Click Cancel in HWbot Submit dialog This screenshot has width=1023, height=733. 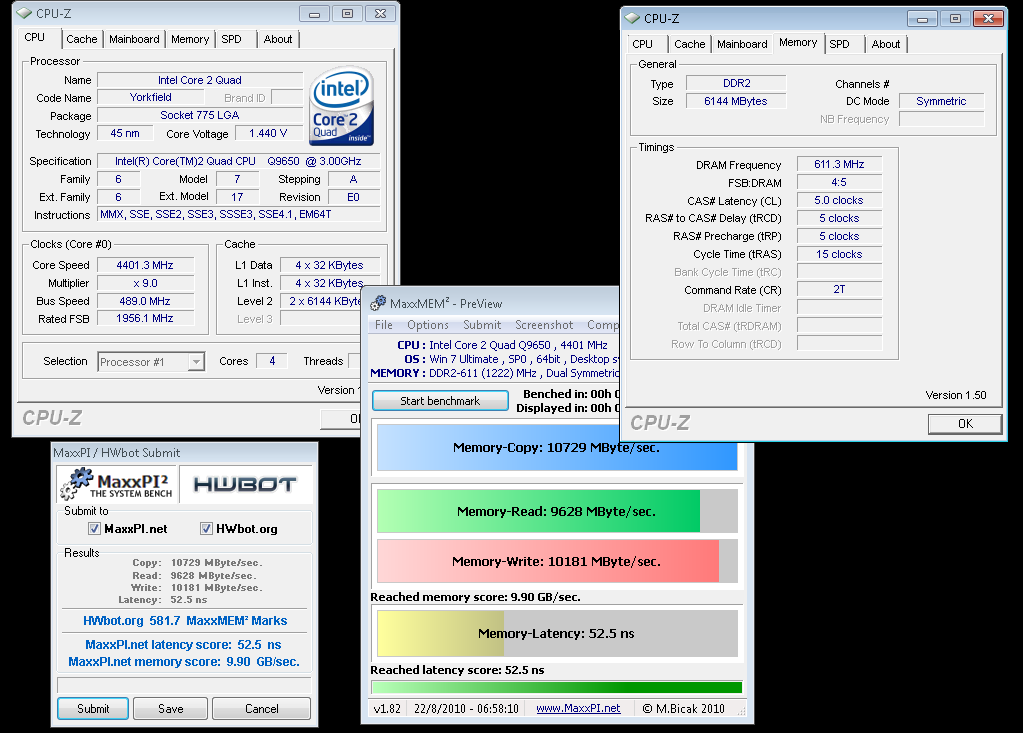[x=262, y=709]
